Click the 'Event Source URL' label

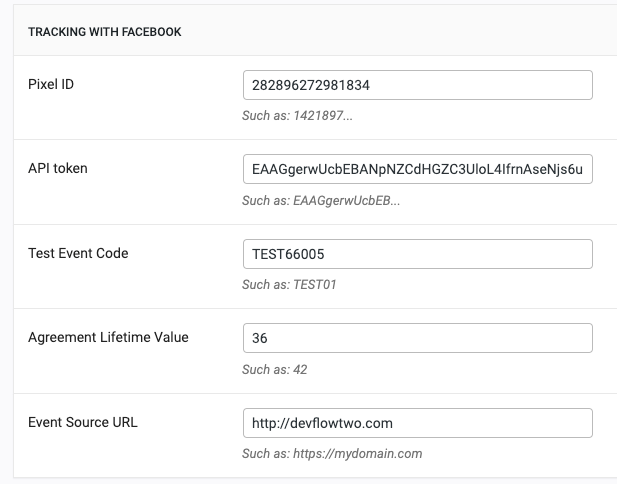coord(83,422)
